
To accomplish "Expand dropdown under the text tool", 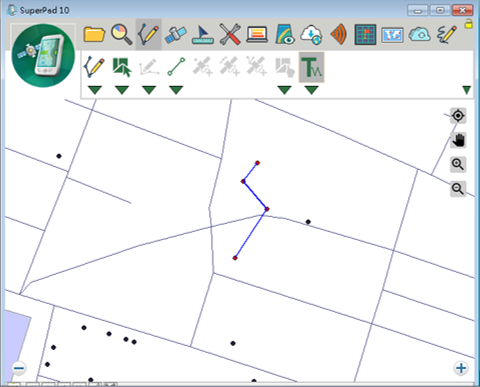I will click(x=311, y=90).
